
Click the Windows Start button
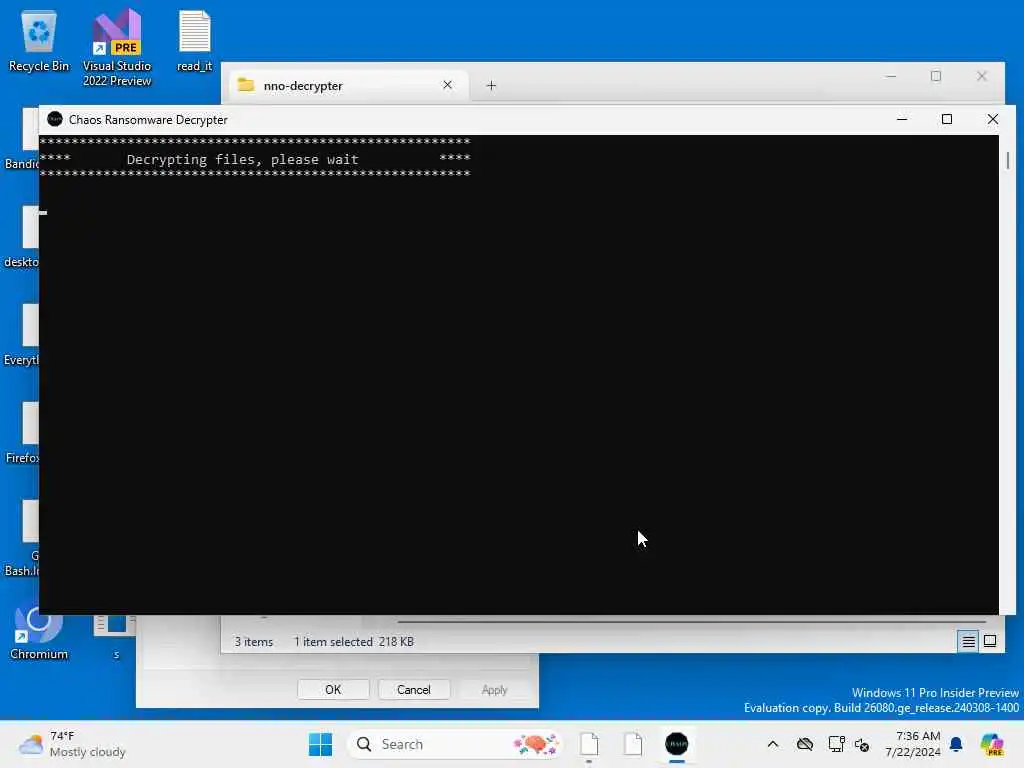[320, 744]
